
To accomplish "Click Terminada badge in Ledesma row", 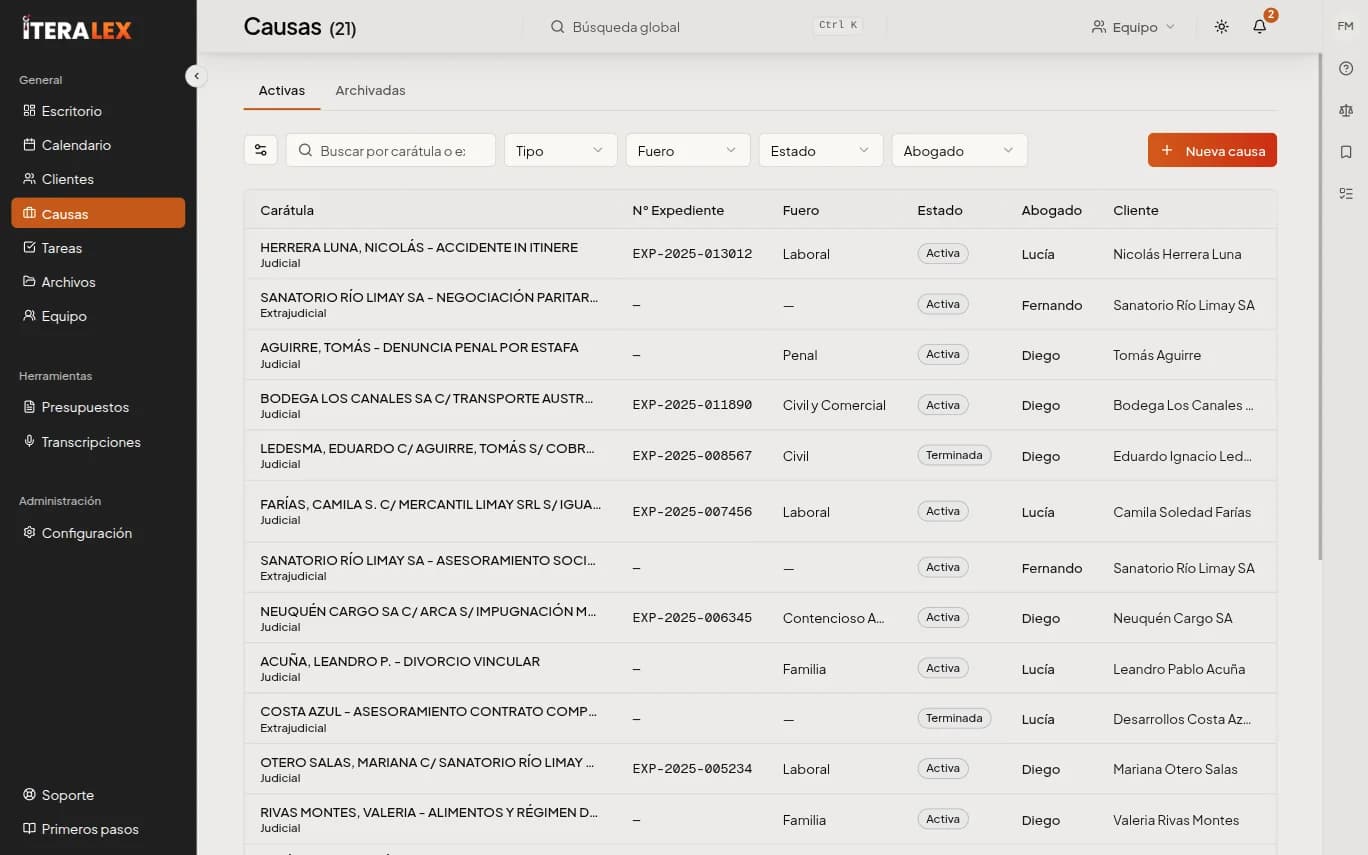I will tap(954, 455).
